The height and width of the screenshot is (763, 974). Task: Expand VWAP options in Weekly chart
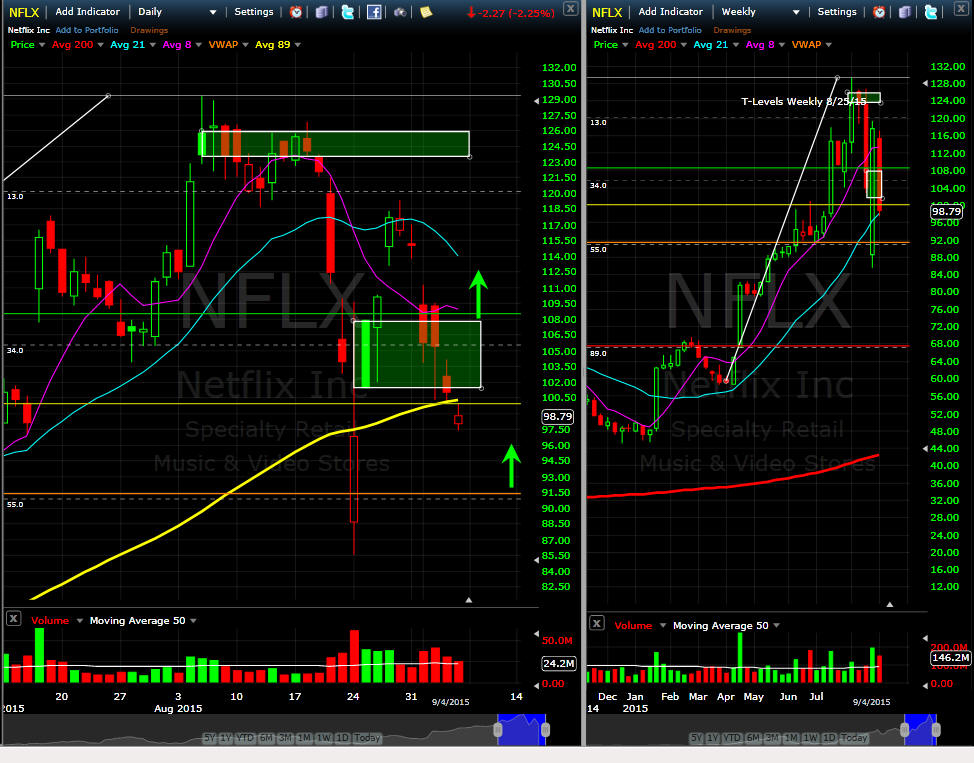(x=829, y=45)
